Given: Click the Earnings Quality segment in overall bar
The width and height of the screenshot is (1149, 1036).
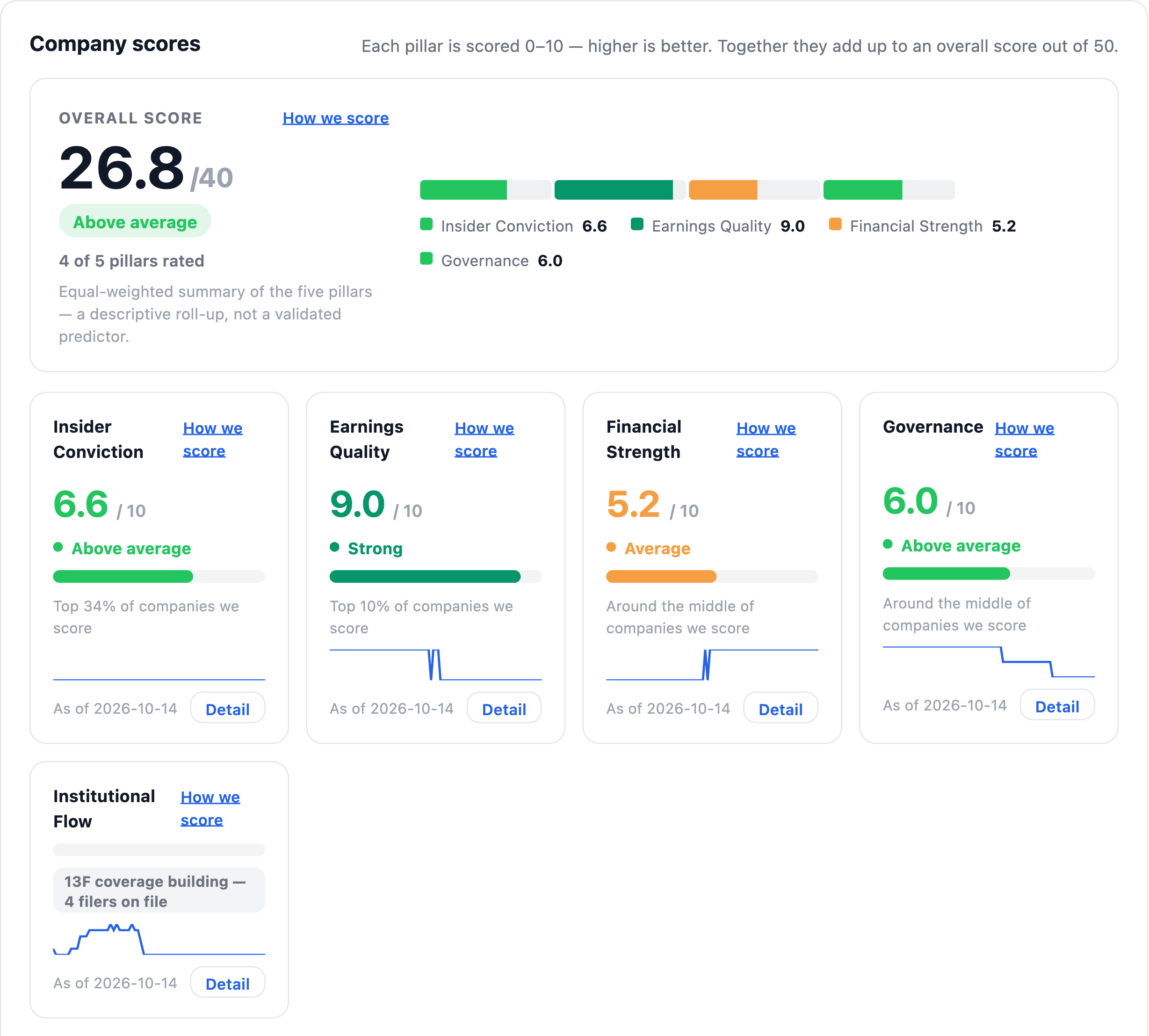Looking at the screenshot, I should tap(620, 190).
